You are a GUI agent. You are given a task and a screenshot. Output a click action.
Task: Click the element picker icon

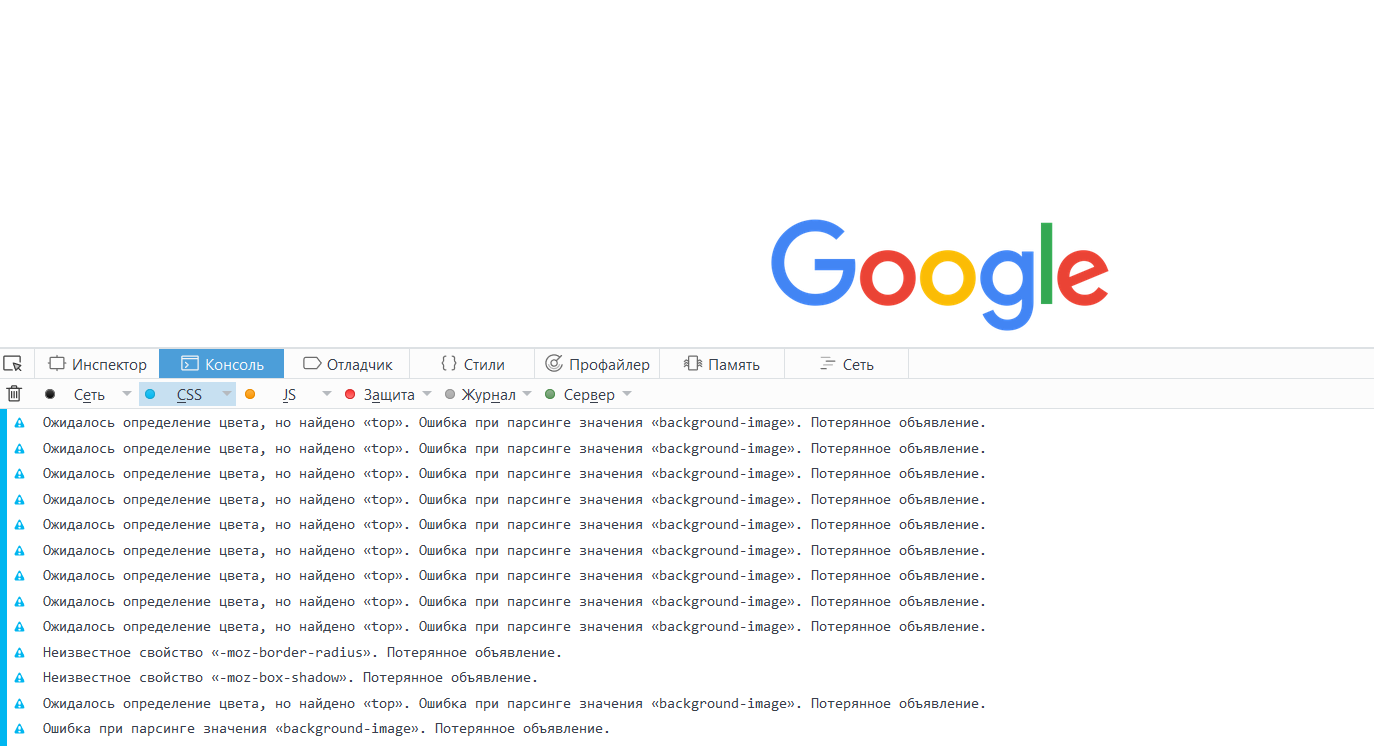point(12,364)
